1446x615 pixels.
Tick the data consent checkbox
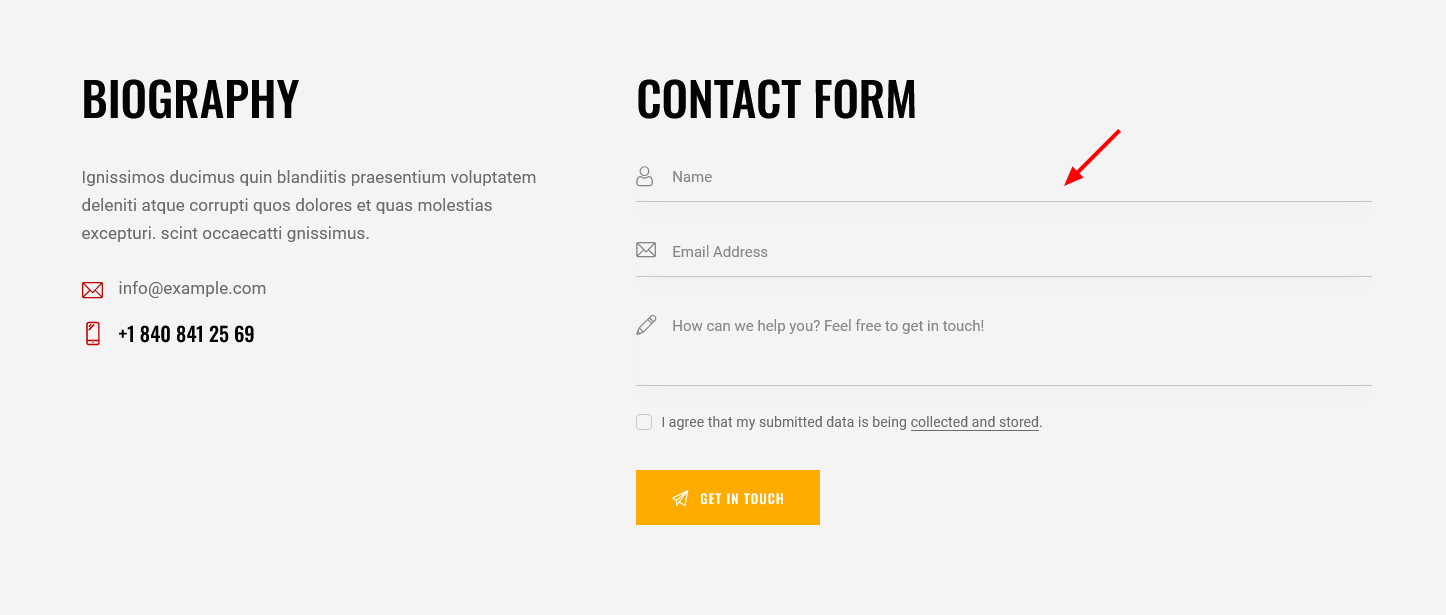(x=644, y=422)
